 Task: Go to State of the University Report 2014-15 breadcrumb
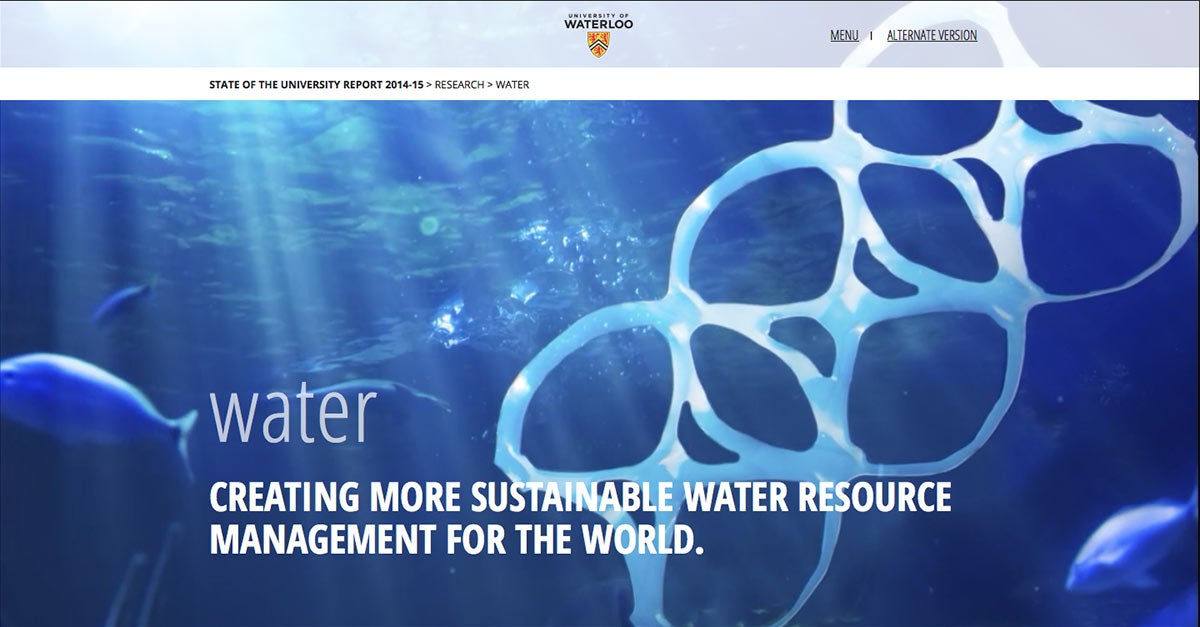point(316,84)
